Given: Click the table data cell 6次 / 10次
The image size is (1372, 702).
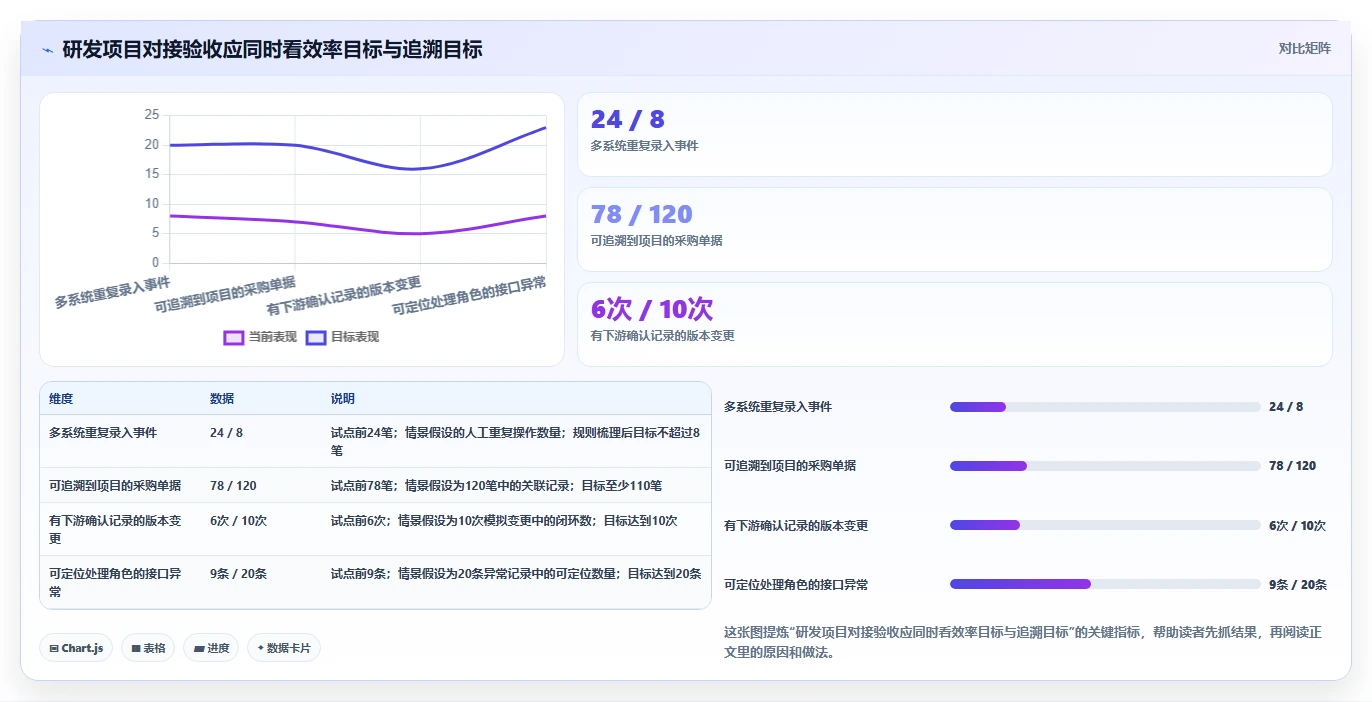Looking at the screenshot, I should pyautogui.click(x=238, y=521).
